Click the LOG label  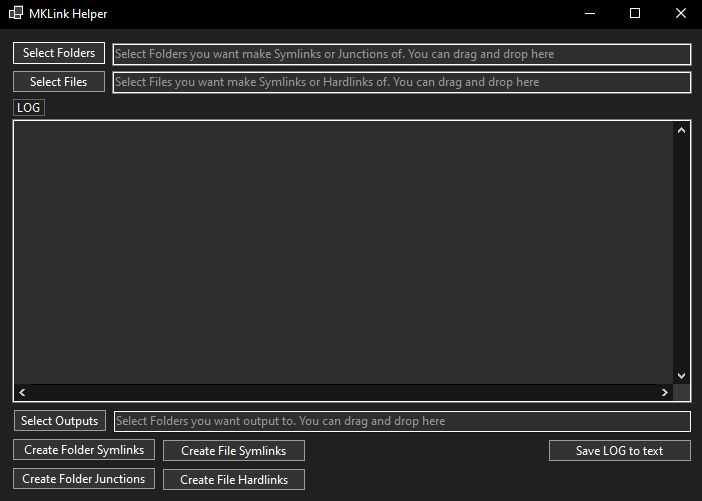[x=29, y=108]
